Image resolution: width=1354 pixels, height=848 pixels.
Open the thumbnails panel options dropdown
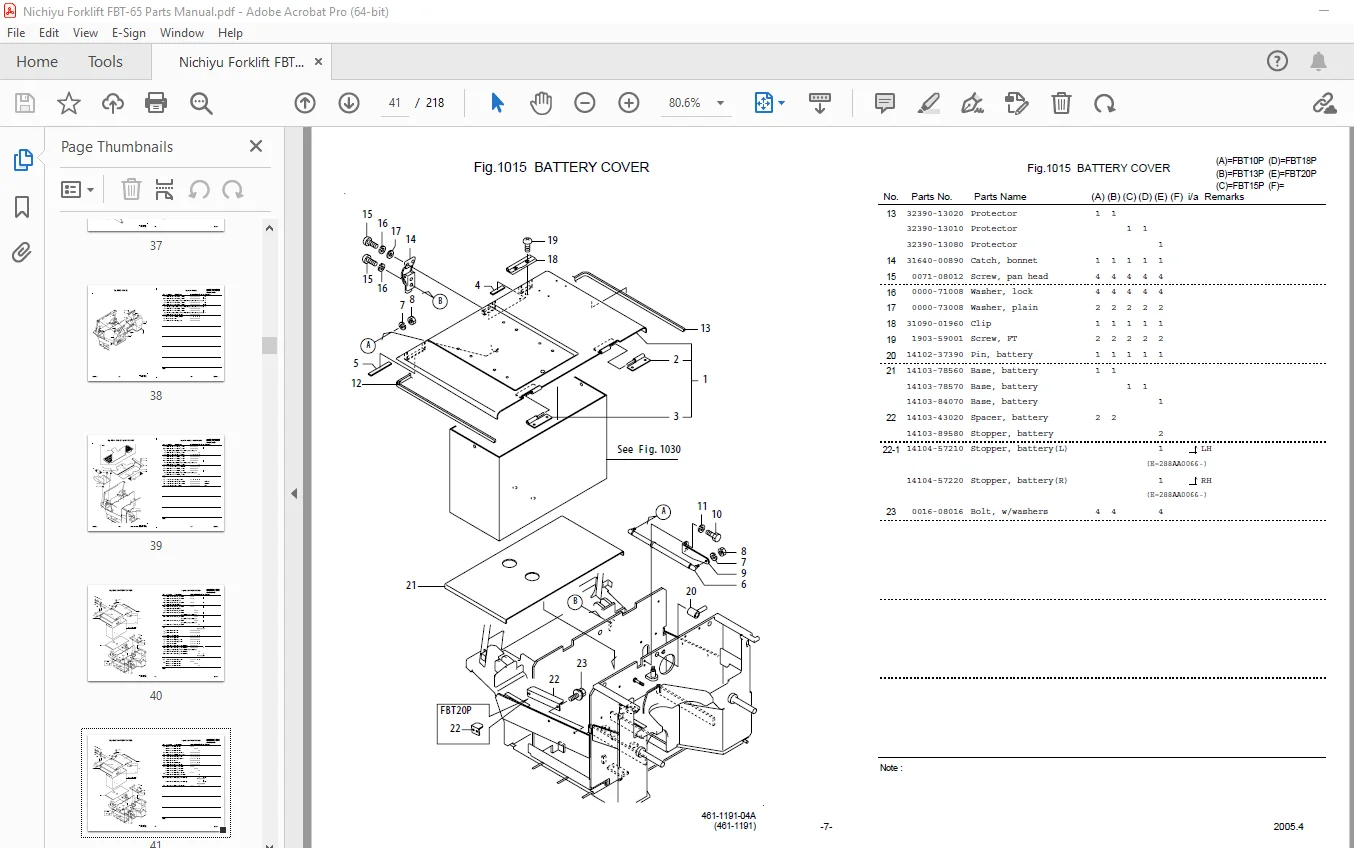78,189
